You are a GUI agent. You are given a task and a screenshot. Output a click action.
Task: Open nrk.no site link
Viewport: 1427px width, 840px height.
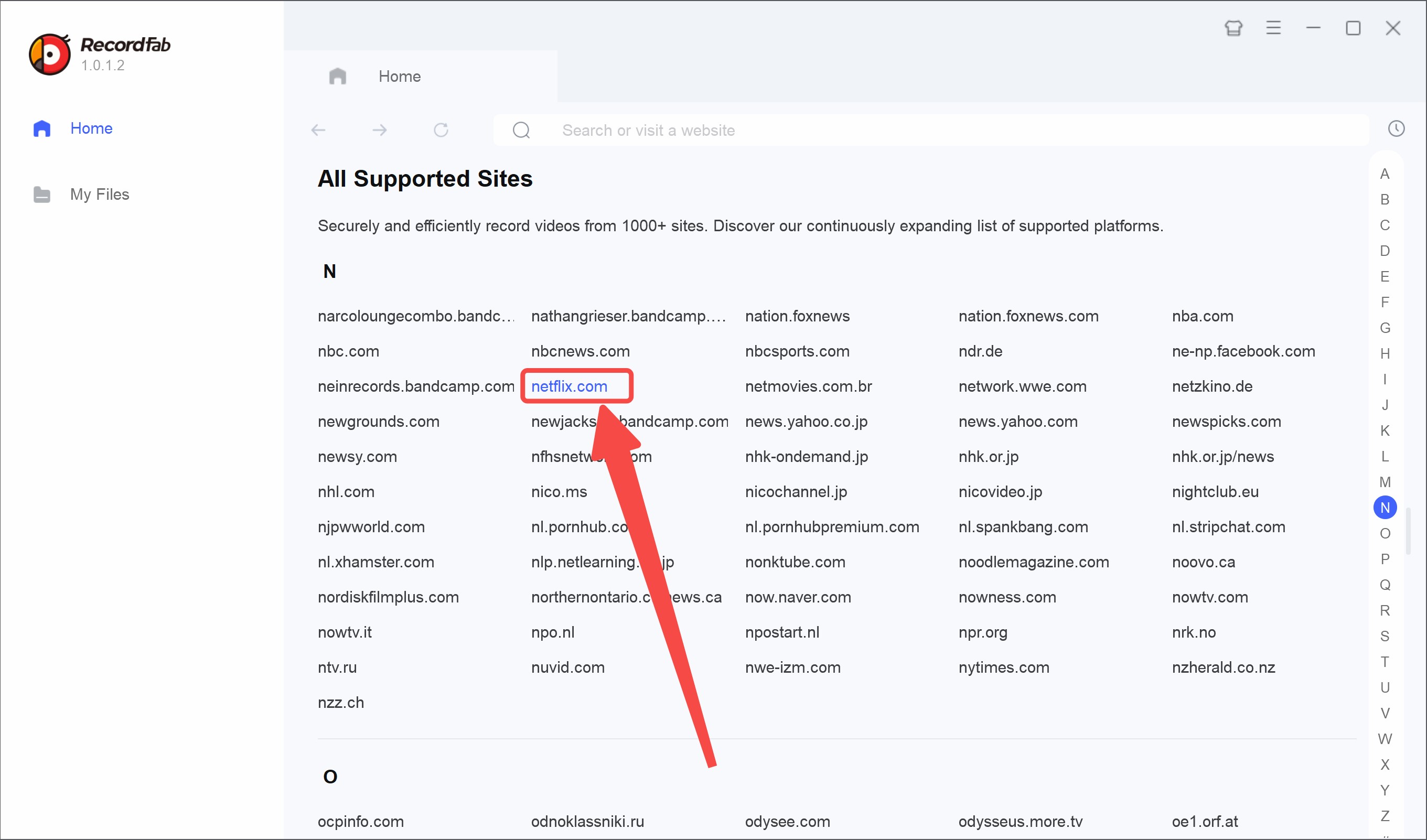click(1194, 632)
